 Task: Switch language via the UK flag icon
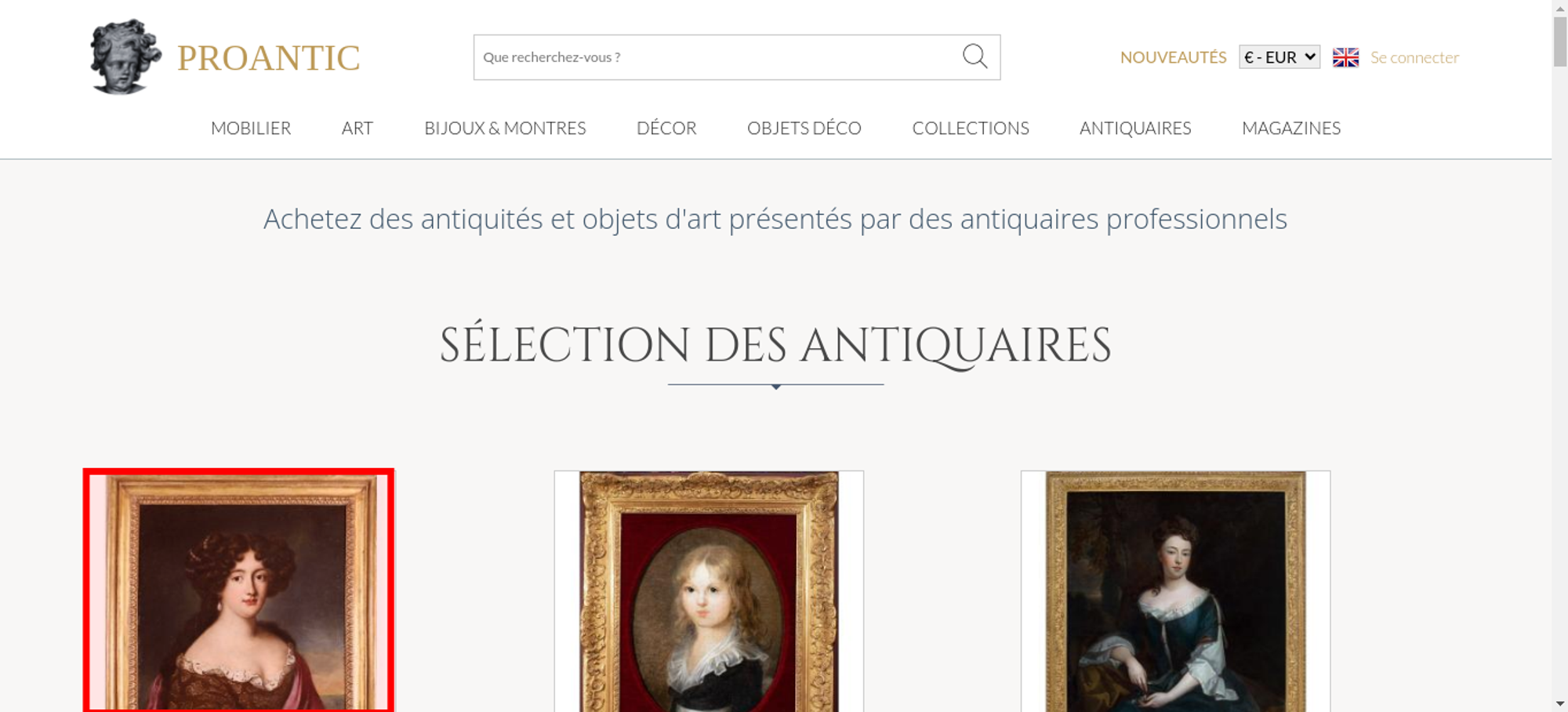click(x=1345, y=57)
